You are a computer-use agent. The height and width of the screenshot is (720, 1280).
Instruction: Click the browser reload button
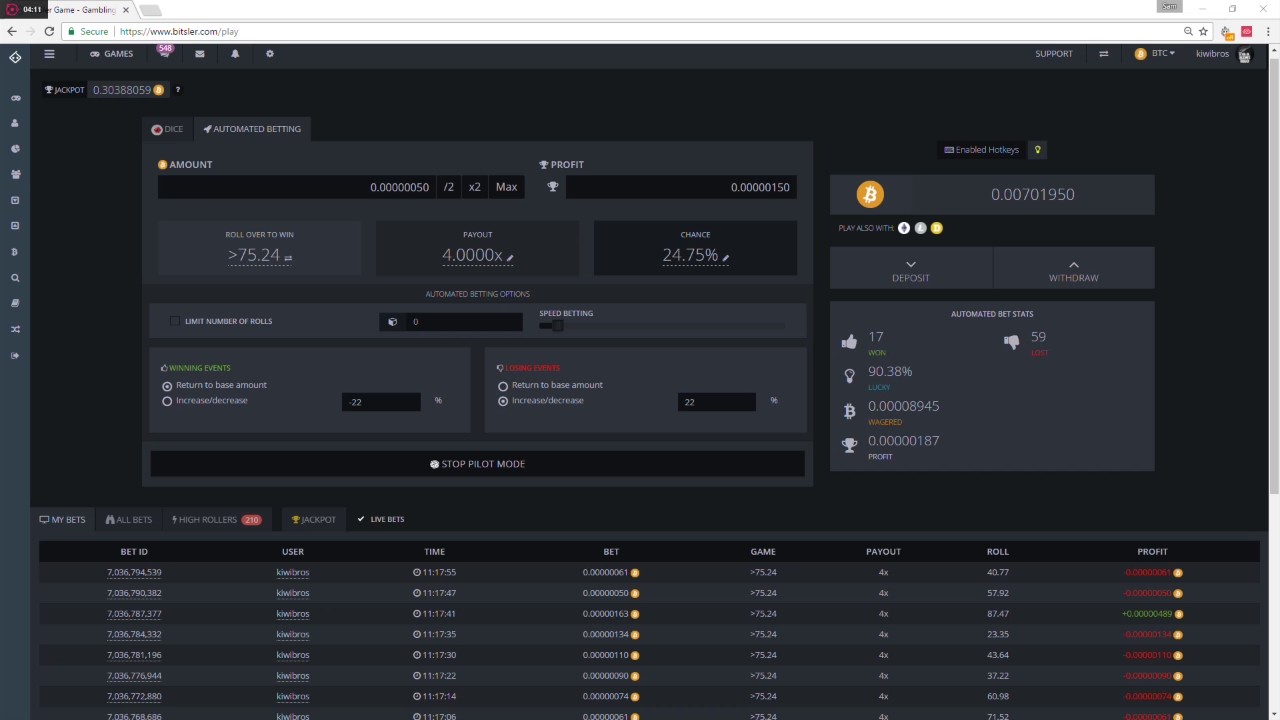pos(49,31)
